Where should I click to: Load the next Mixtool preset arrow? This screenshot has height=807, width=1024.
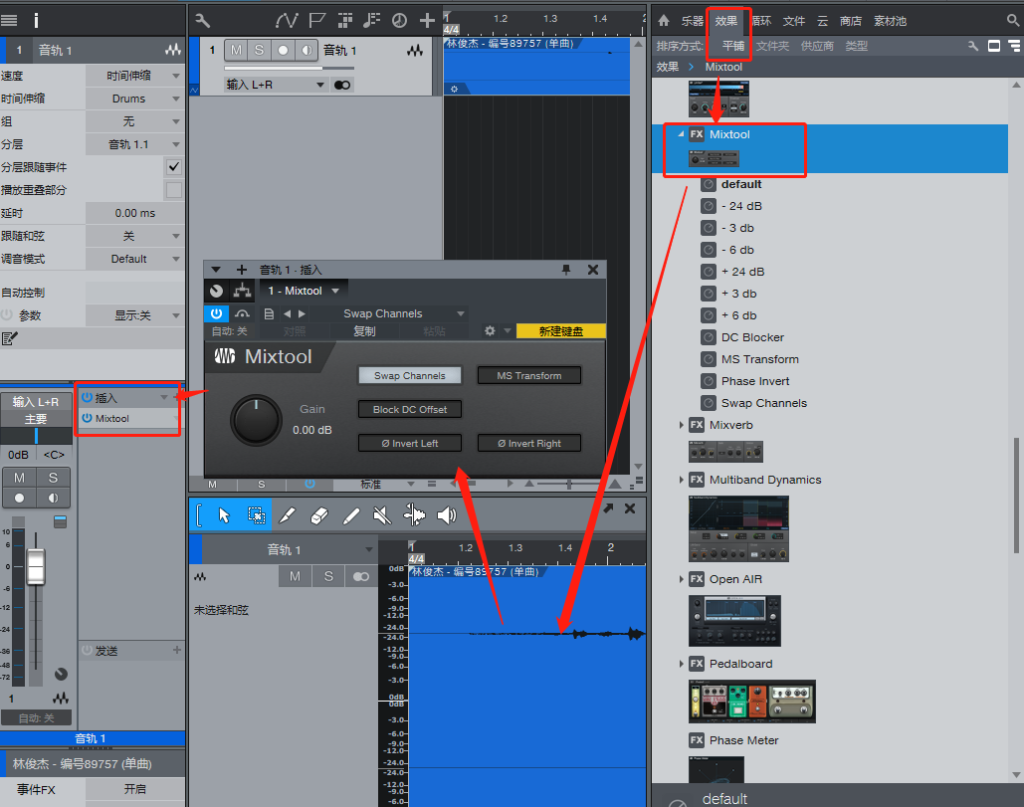coord(302,314)
